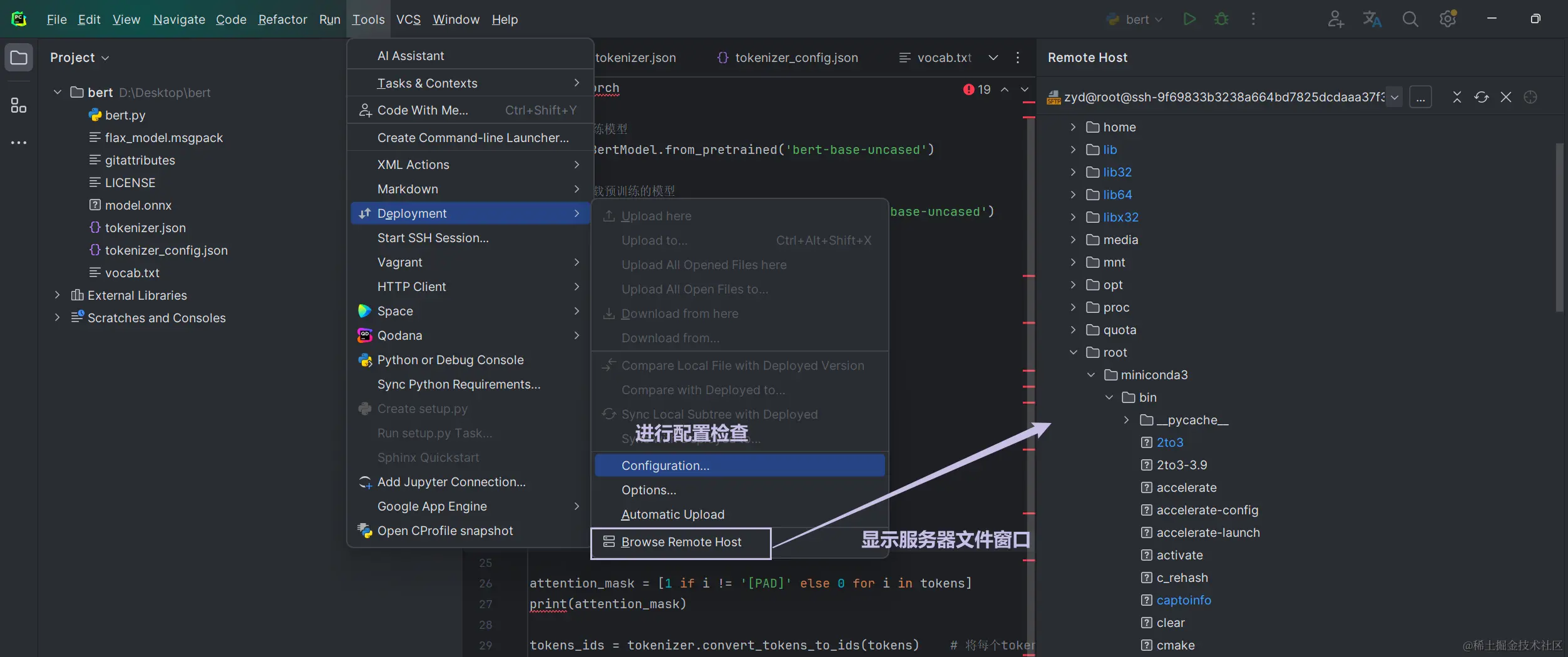The image size is (1568, 657).
Task: Open Qodana submenu
Action: click(470, 335)
